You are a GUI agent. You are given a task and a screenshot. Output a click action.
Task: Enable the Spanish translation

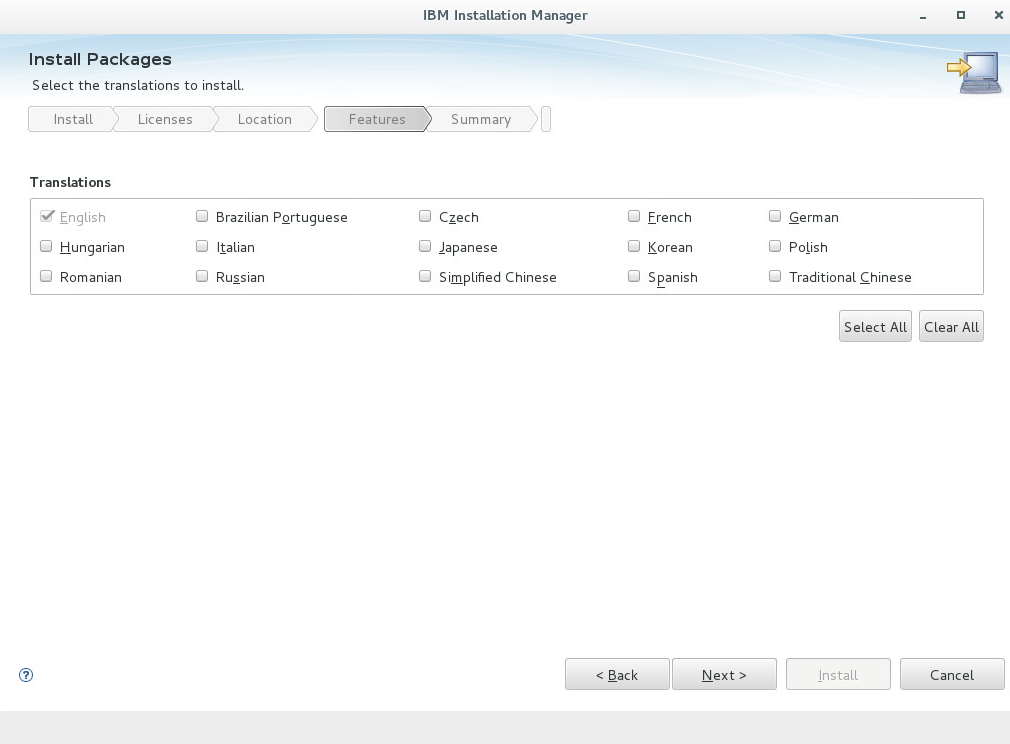634,276
